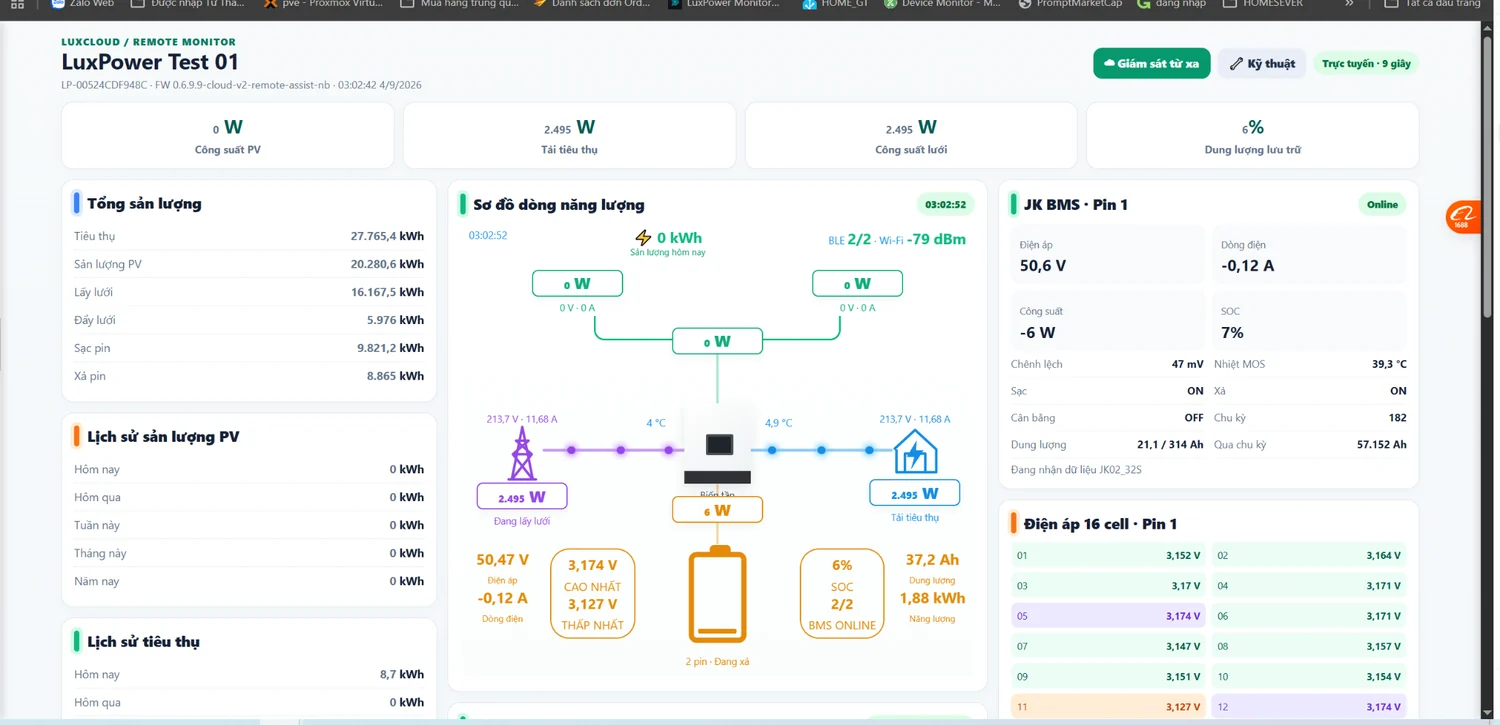Click the Lấy lưới 16.167,5 kWh row
The height and width of the screenshot is (725, 1500).
[249, 292]
